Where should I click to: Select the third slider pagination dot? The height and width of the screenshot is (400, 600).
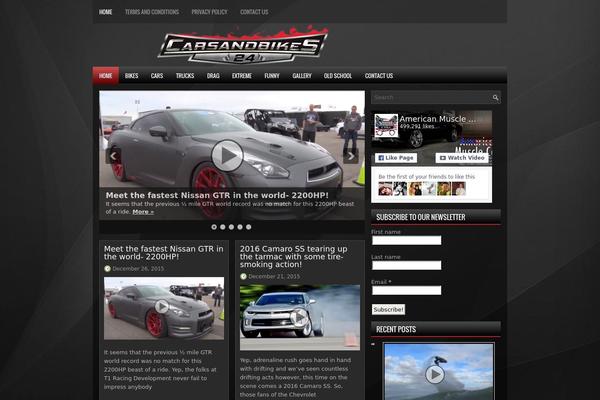tap(231, 227)
